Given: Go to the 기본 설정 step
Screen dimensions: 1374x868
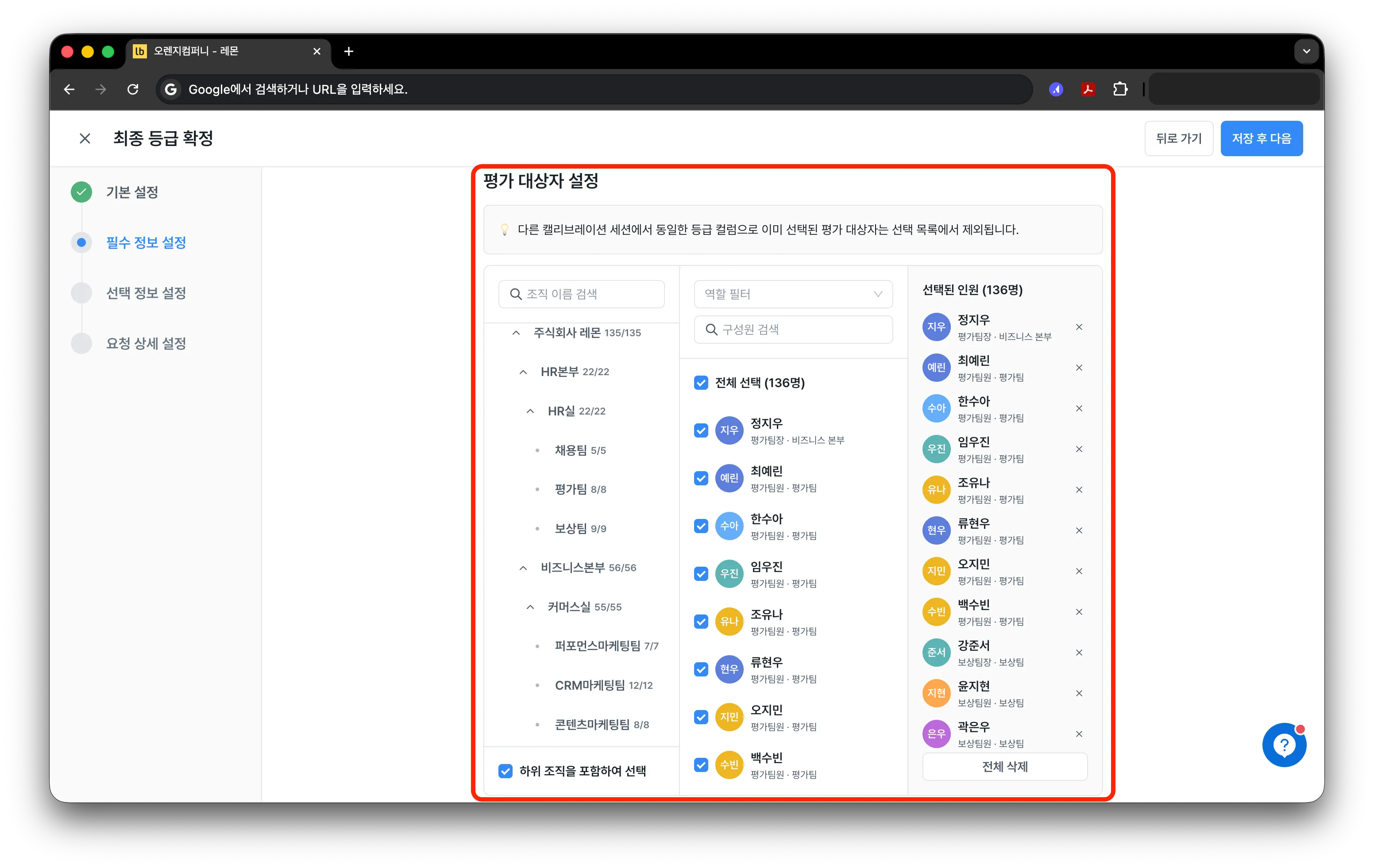Looking at the screenshot, I should click(132, 192).
